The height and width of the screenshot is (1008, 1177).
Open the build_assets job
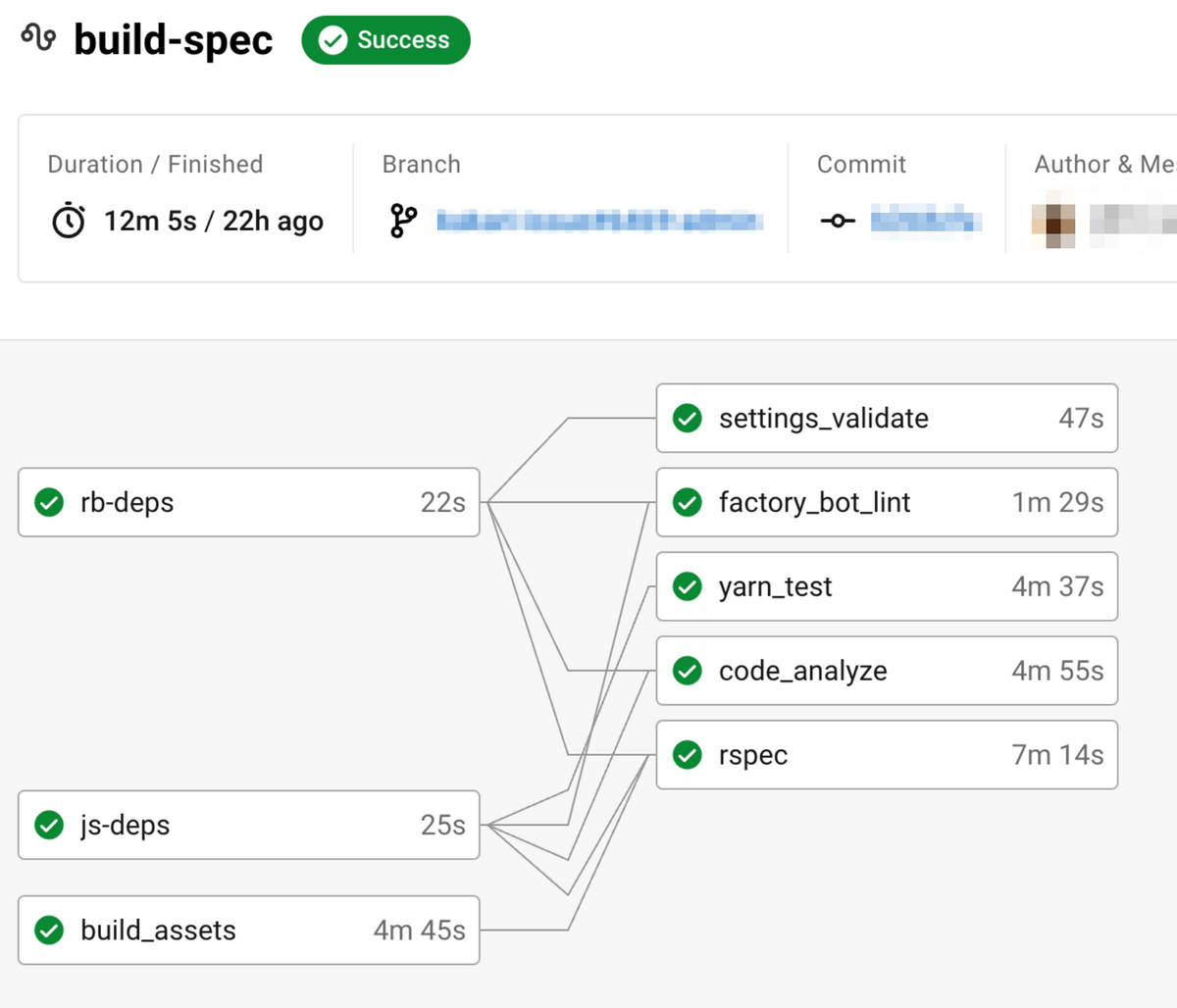coord(248,930)
